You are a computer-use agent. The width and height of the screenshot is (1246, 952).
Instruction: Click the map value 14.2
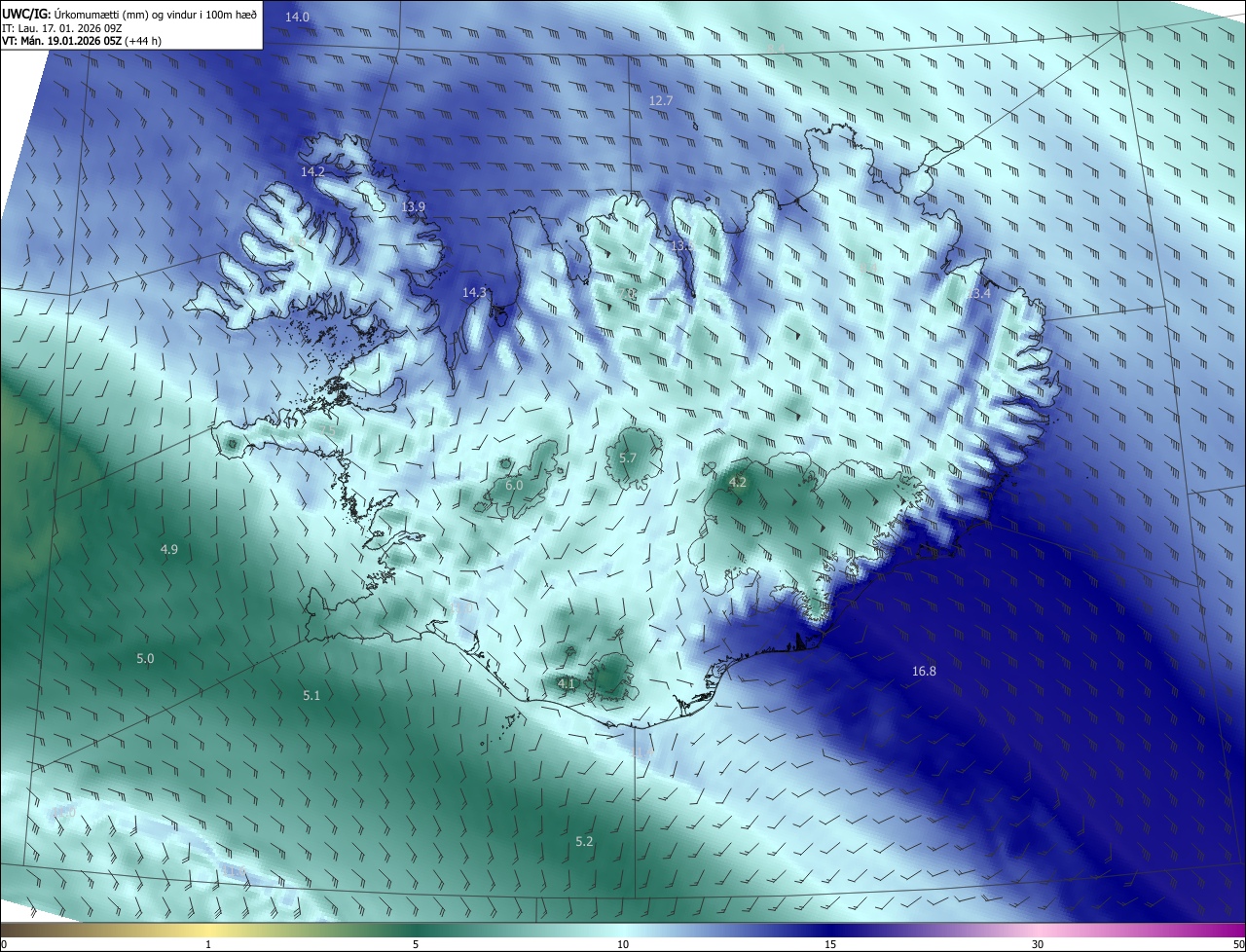312,171
